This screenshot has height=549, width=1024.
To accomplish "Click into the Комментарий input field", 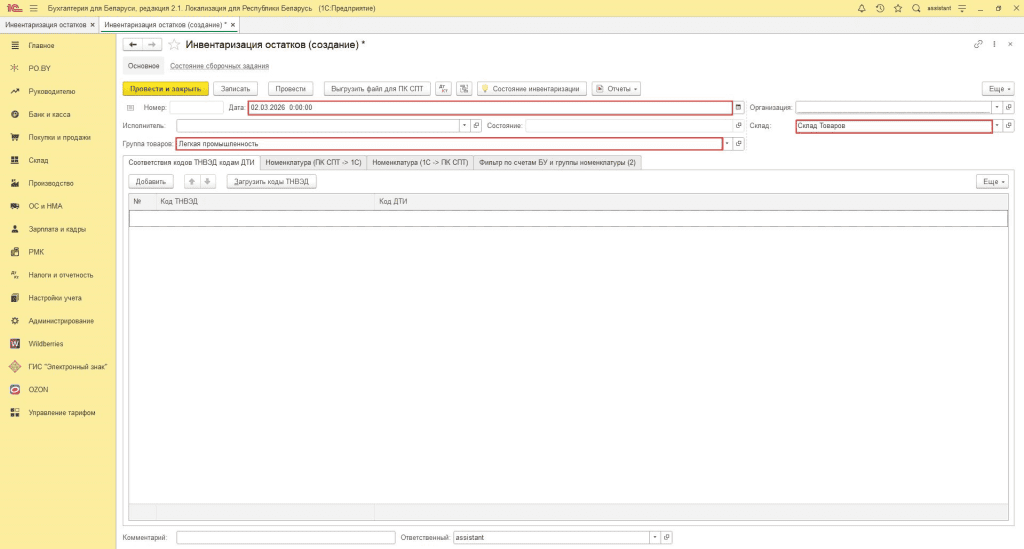I will coord(286,537).
